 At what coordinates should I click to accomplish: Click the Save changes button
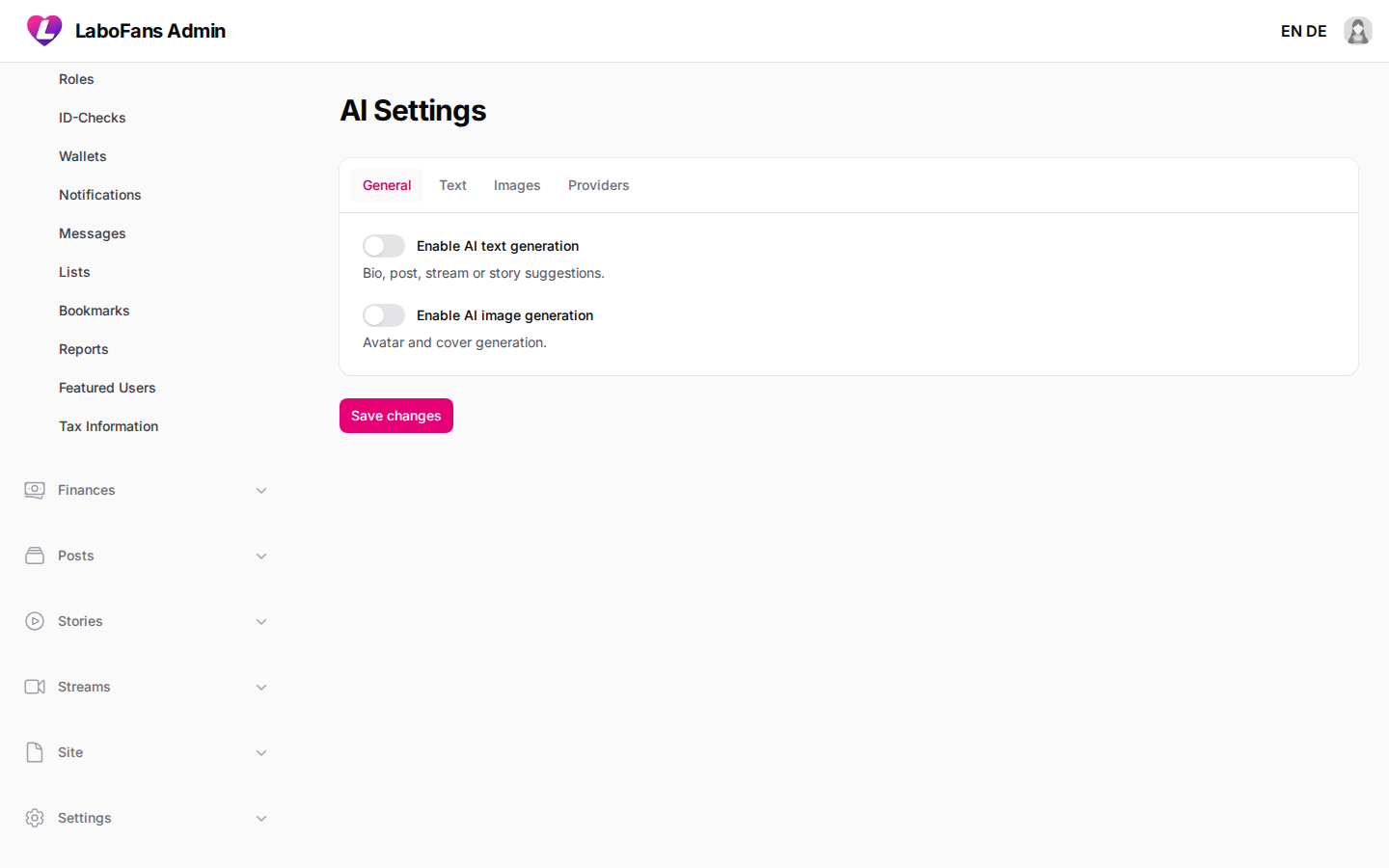pos(396,416)
